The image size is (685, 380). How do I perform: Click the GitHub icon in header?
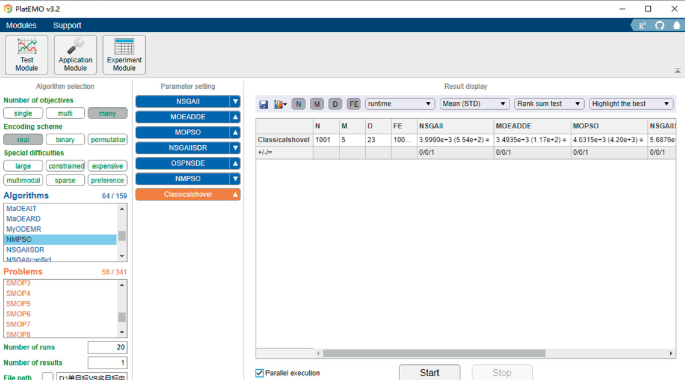660,25
